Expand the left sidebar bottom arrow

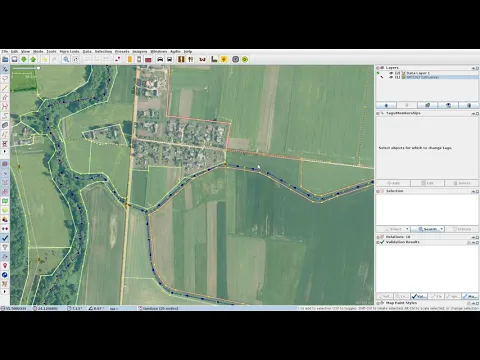pyautogui.click(x=5, y=292)
